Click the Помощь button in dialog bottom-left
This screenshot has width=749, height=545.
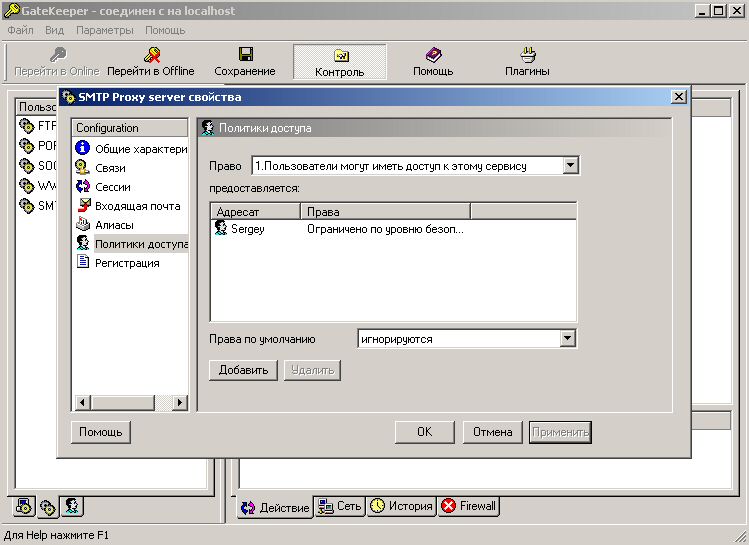101,432
